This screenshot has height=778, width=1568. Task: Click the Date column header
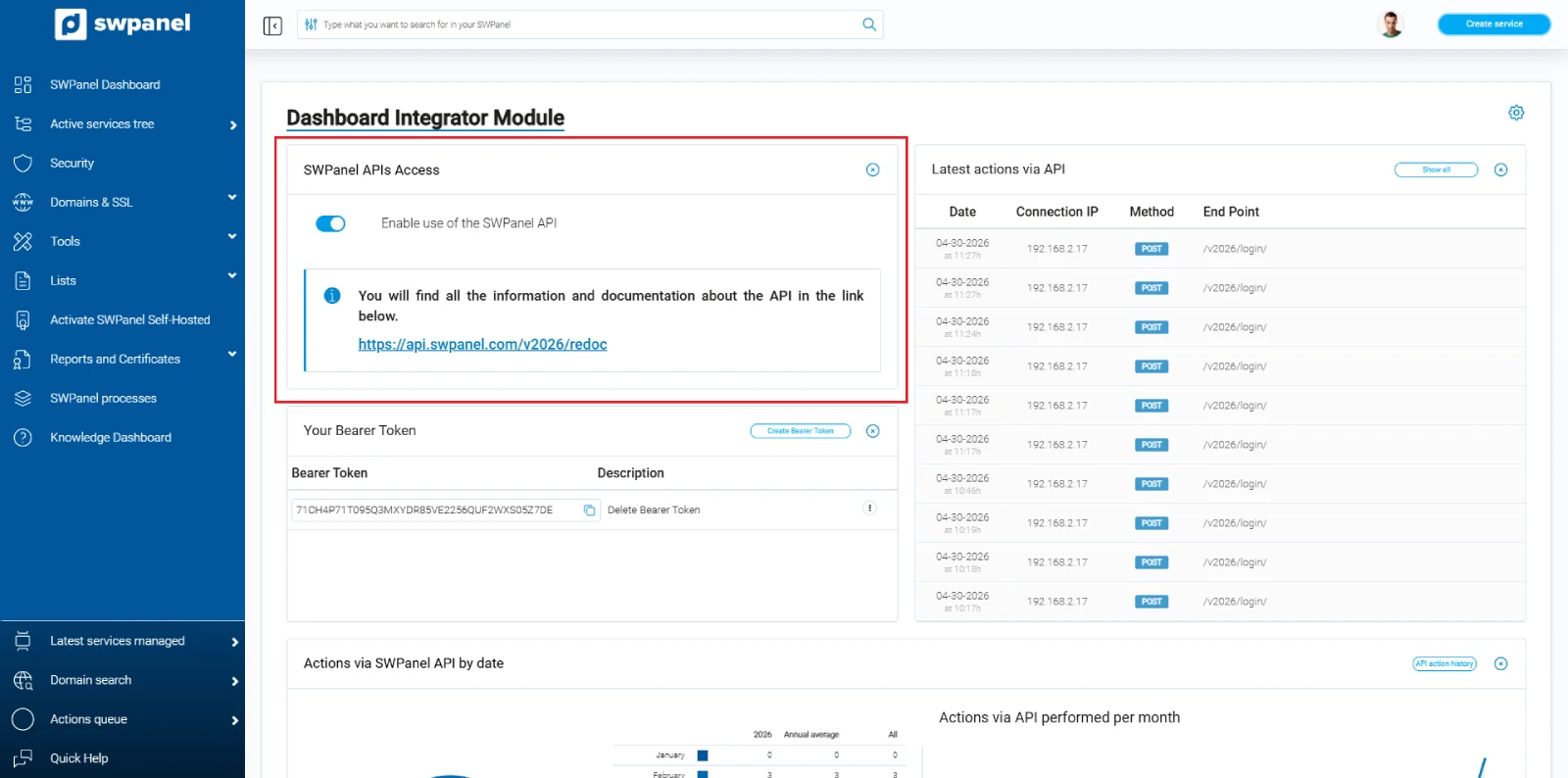click(962, 212)
